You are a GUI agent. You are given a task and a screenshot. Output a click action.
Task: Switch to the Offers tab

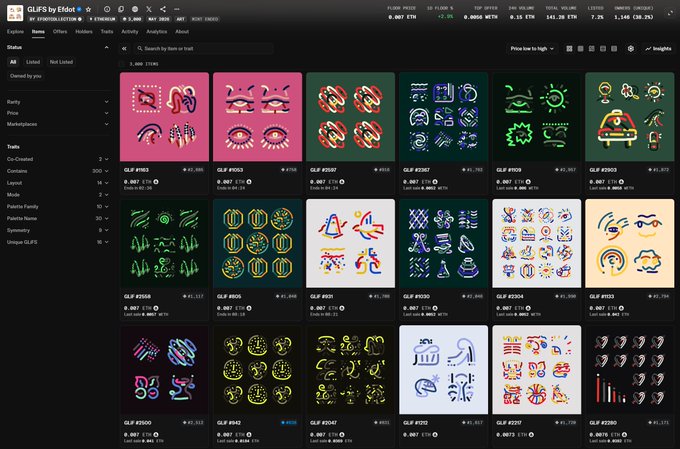pyautogui.click(x=60, y=32)
